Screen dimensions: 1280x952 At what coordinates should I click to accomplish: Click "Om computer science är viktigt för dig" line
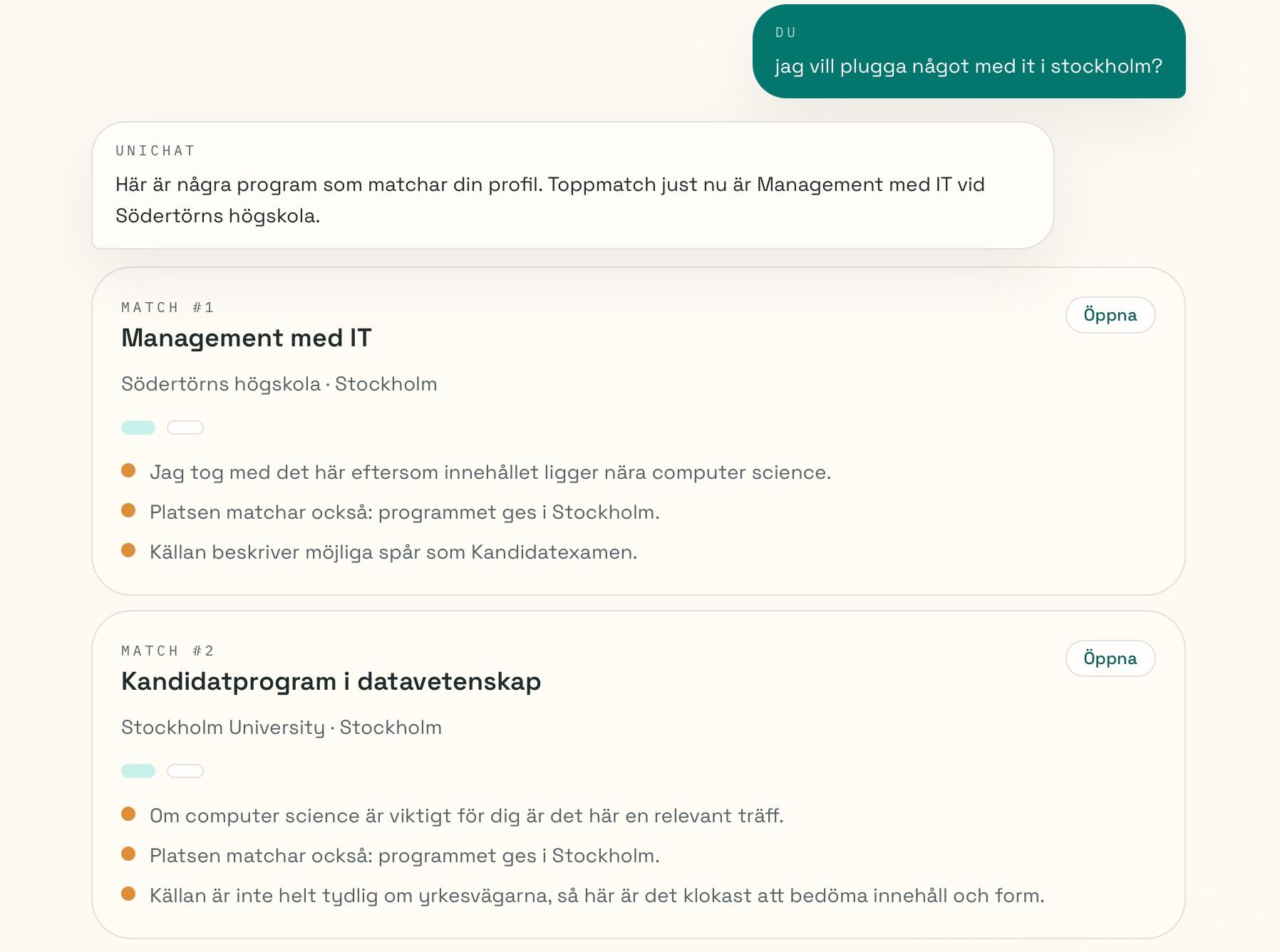click(x=467, y=816)
